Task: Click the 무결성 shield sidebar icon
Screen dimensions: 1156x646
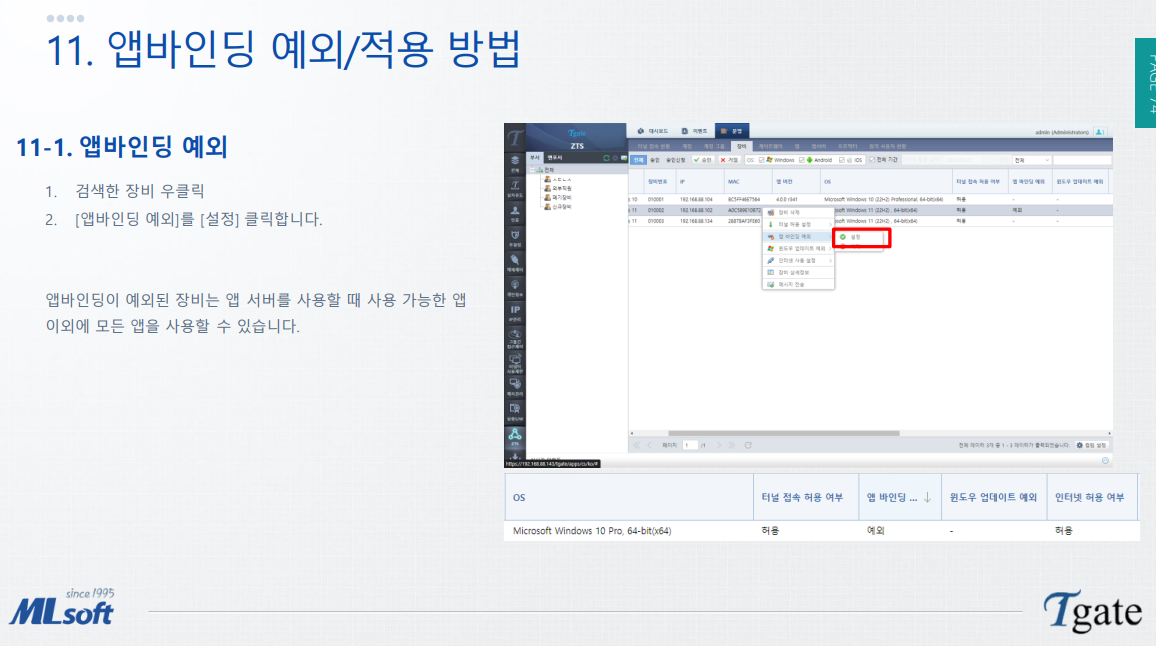Action: click(x=514, y=237)
